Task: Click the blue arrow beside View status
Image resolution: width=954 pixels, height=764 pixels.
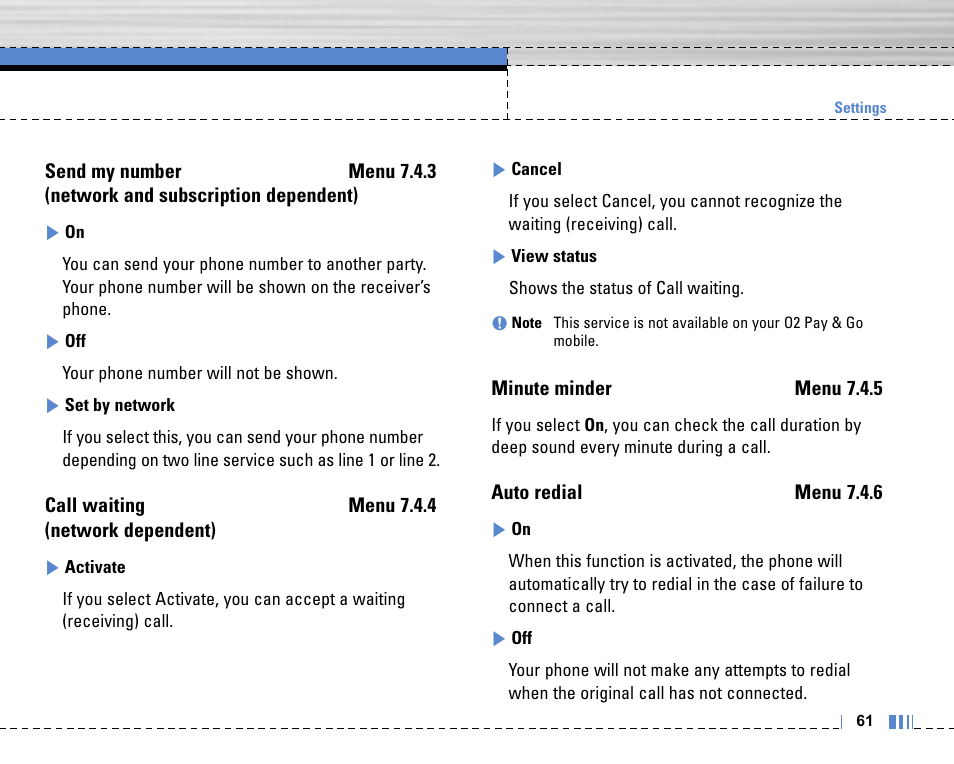Action: [x=499, y=257]
